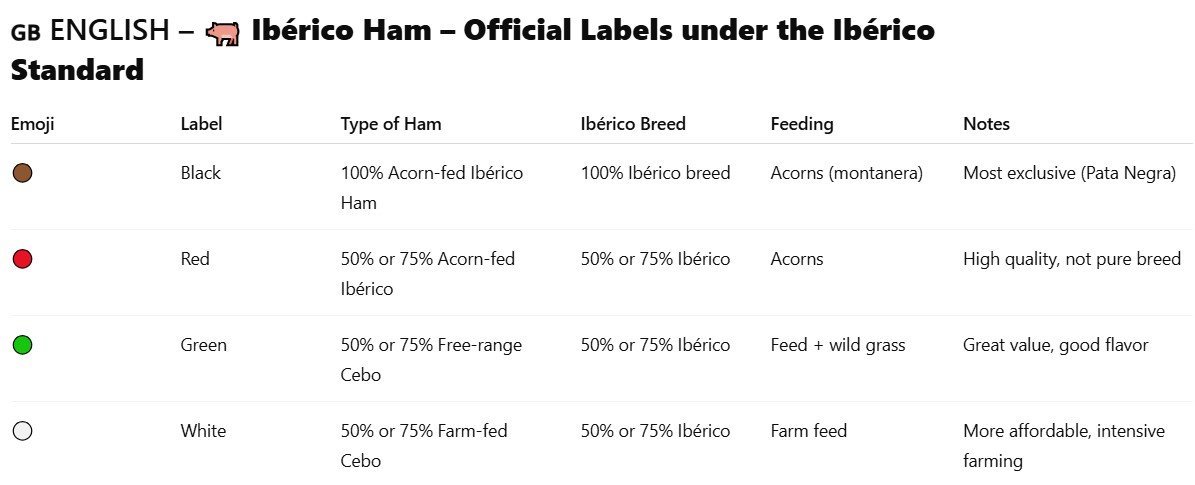Click the Feed + wild grass cell
This screenshot has width=1195, height=485.
coord(838,345)
